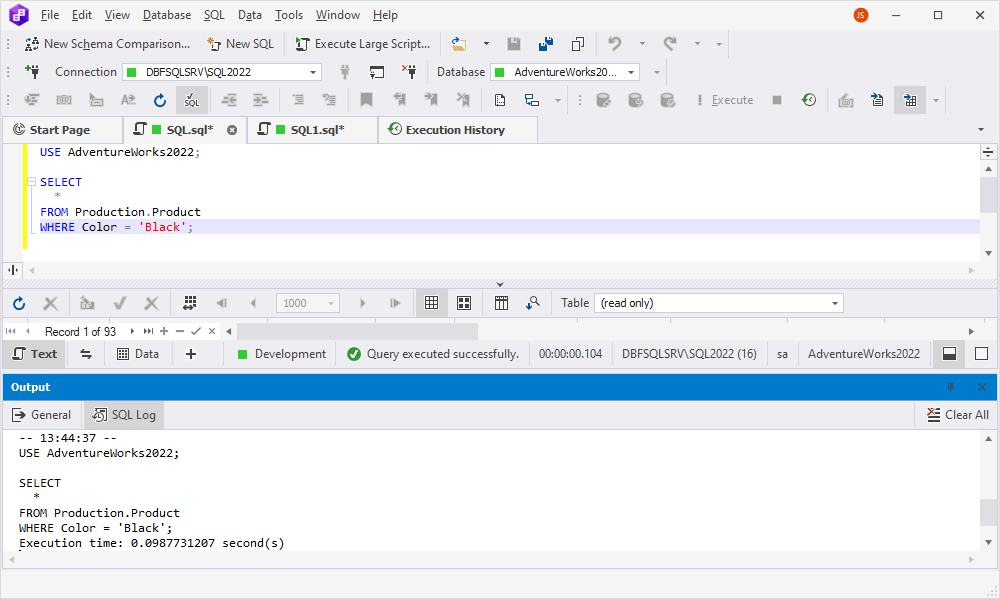This screenshot has height=599, width=1000.
Task: Click the Redo arrow icon
Action: coord(670,44)
